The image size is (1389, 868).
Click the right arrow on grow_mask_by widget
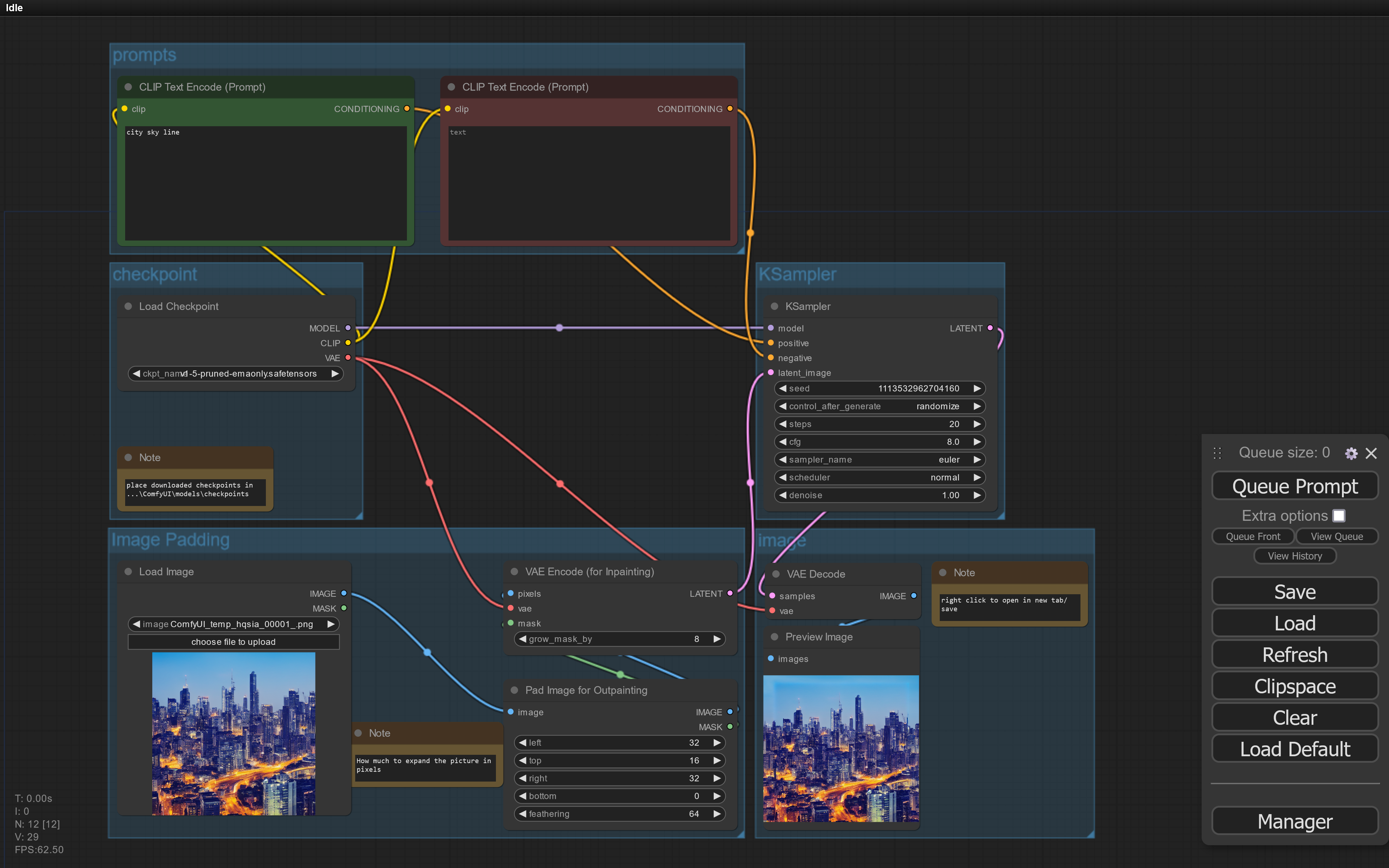tap(716, 639)
